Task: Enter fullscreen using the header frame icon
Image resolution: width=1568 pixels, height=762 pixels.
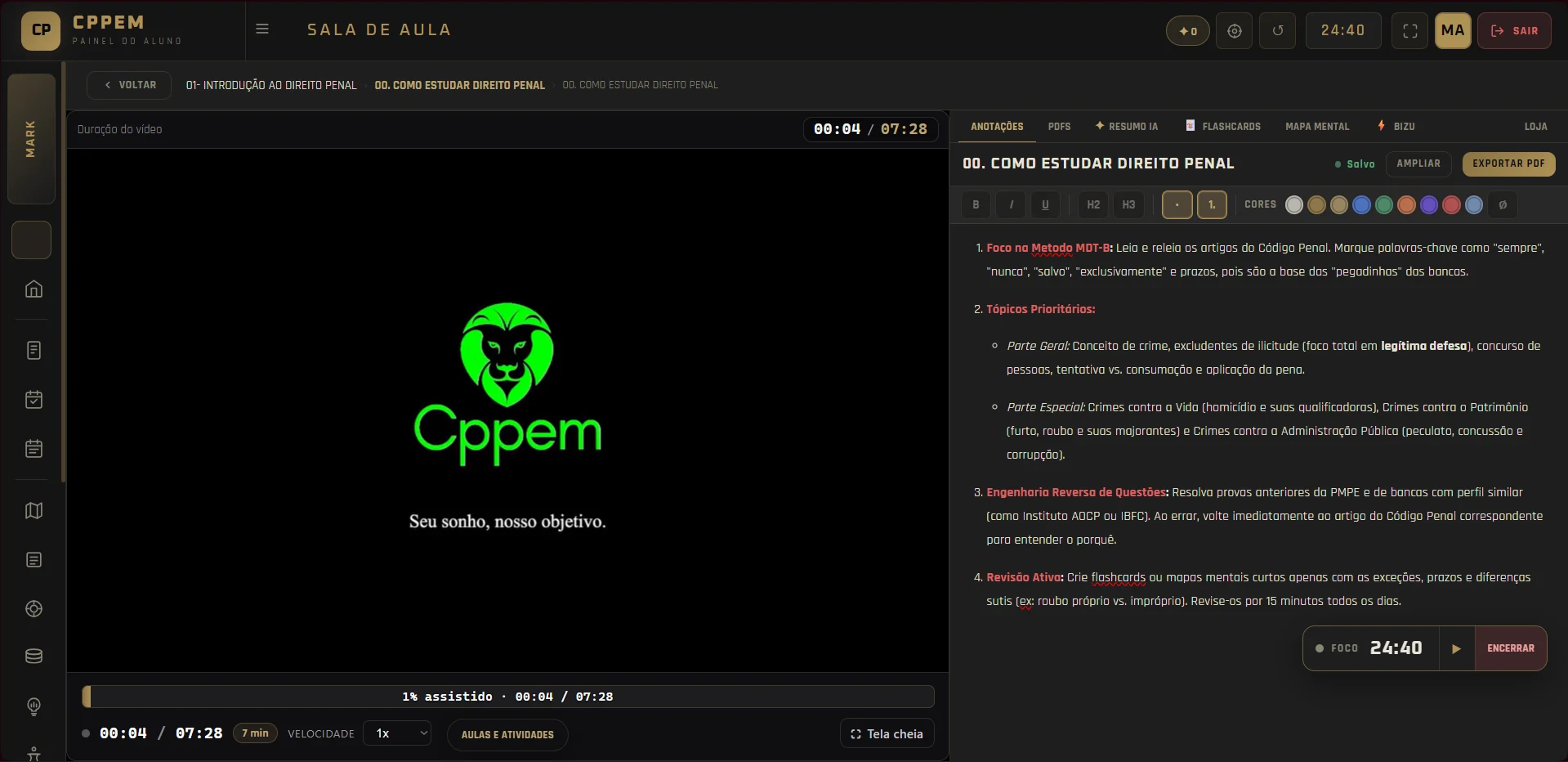Action: click(x=1410, y=31)
